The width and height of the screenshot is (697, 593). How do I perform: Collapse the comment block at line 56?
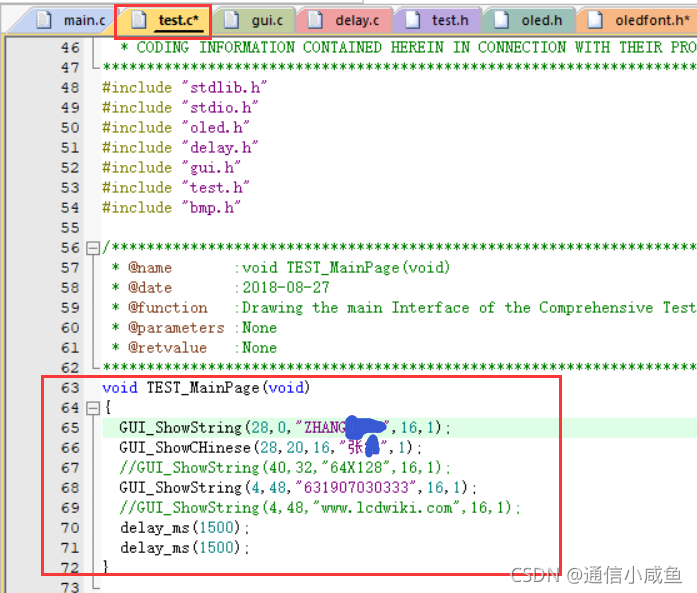93,248
